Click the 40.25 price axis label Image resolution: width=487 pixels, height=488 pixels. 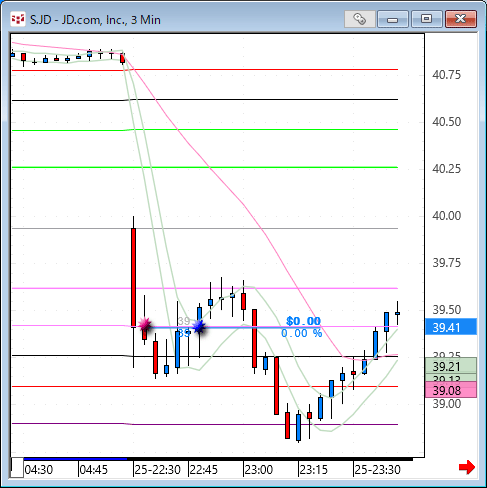[447, 169]
